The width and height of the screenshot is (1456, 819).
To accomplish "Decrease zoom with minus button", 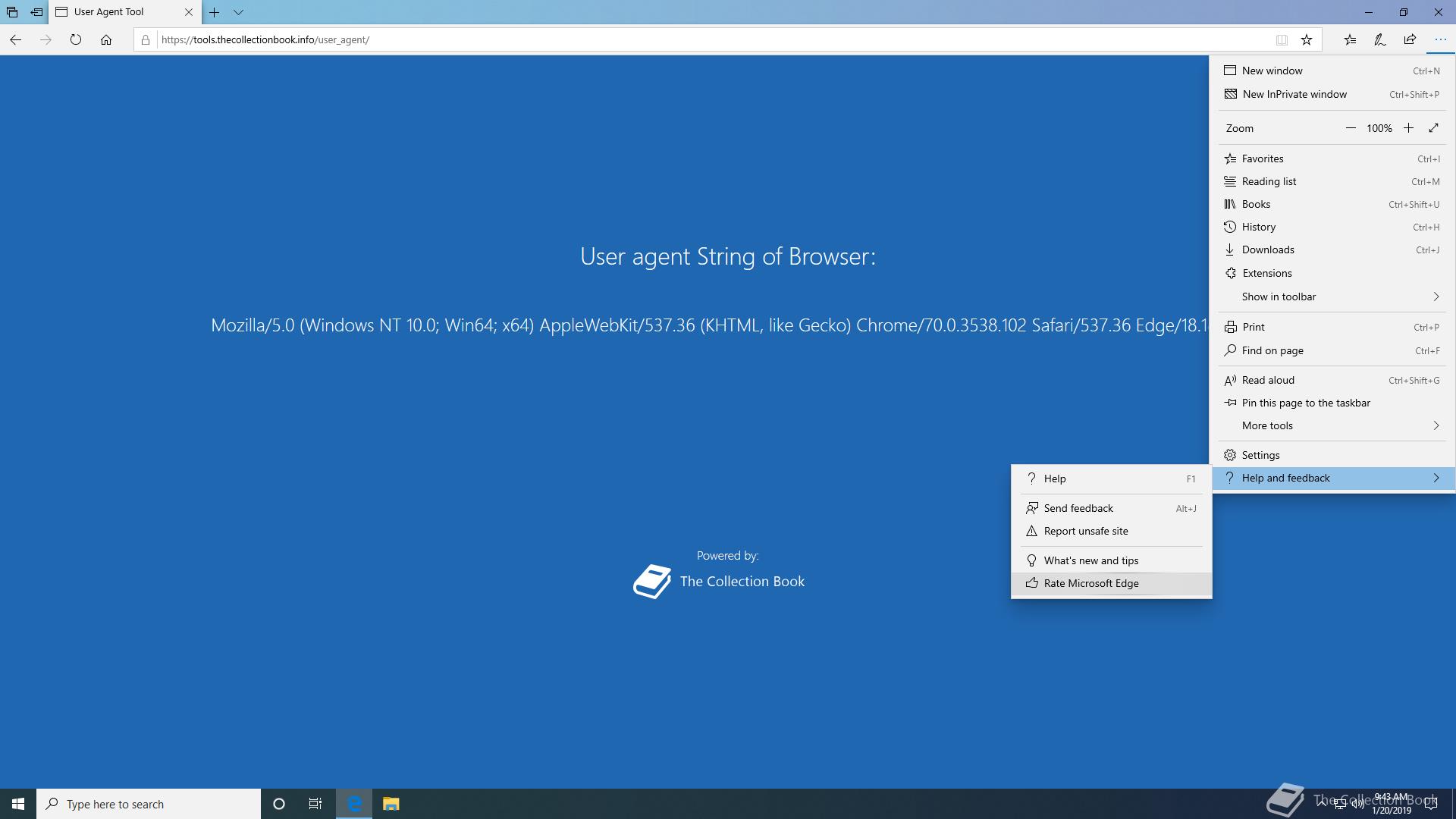I will click(1351, 128).
